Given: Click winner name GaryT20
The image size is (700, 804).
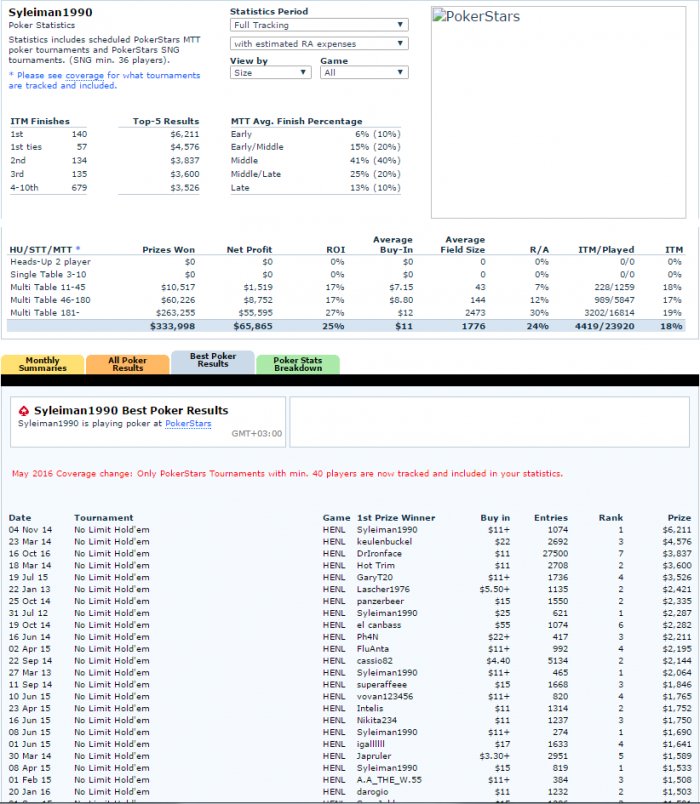Looking at the screenshot, I should (374, 577).
